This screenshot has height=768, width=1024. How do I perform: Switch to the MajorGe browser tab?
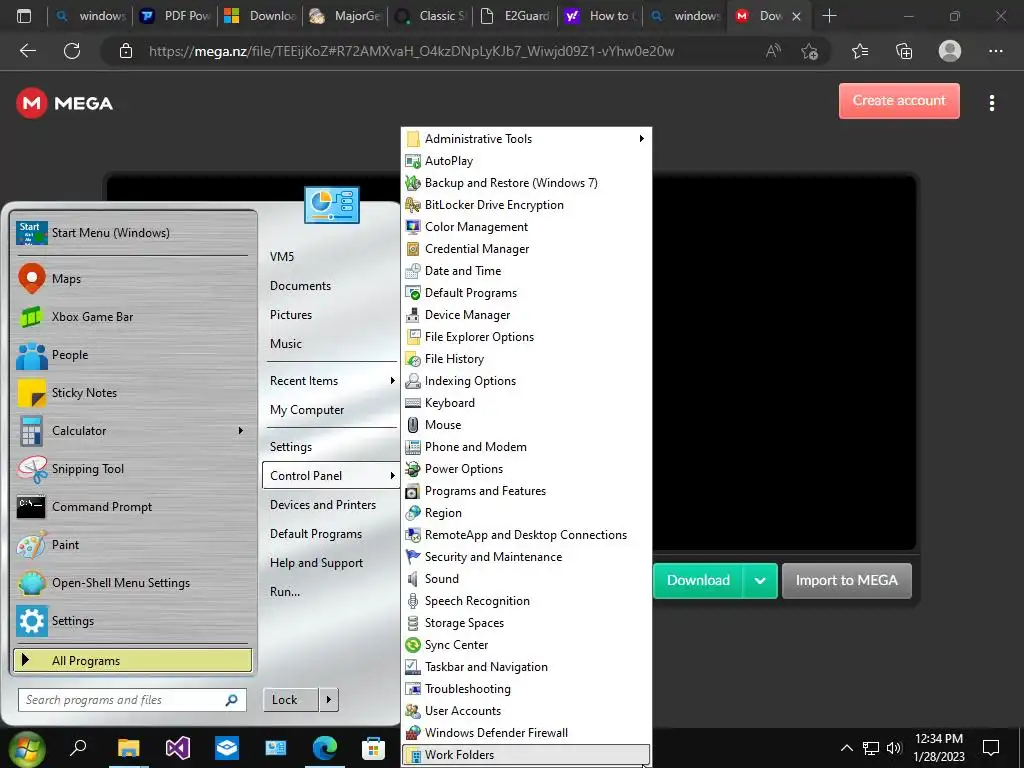point(345,16)
